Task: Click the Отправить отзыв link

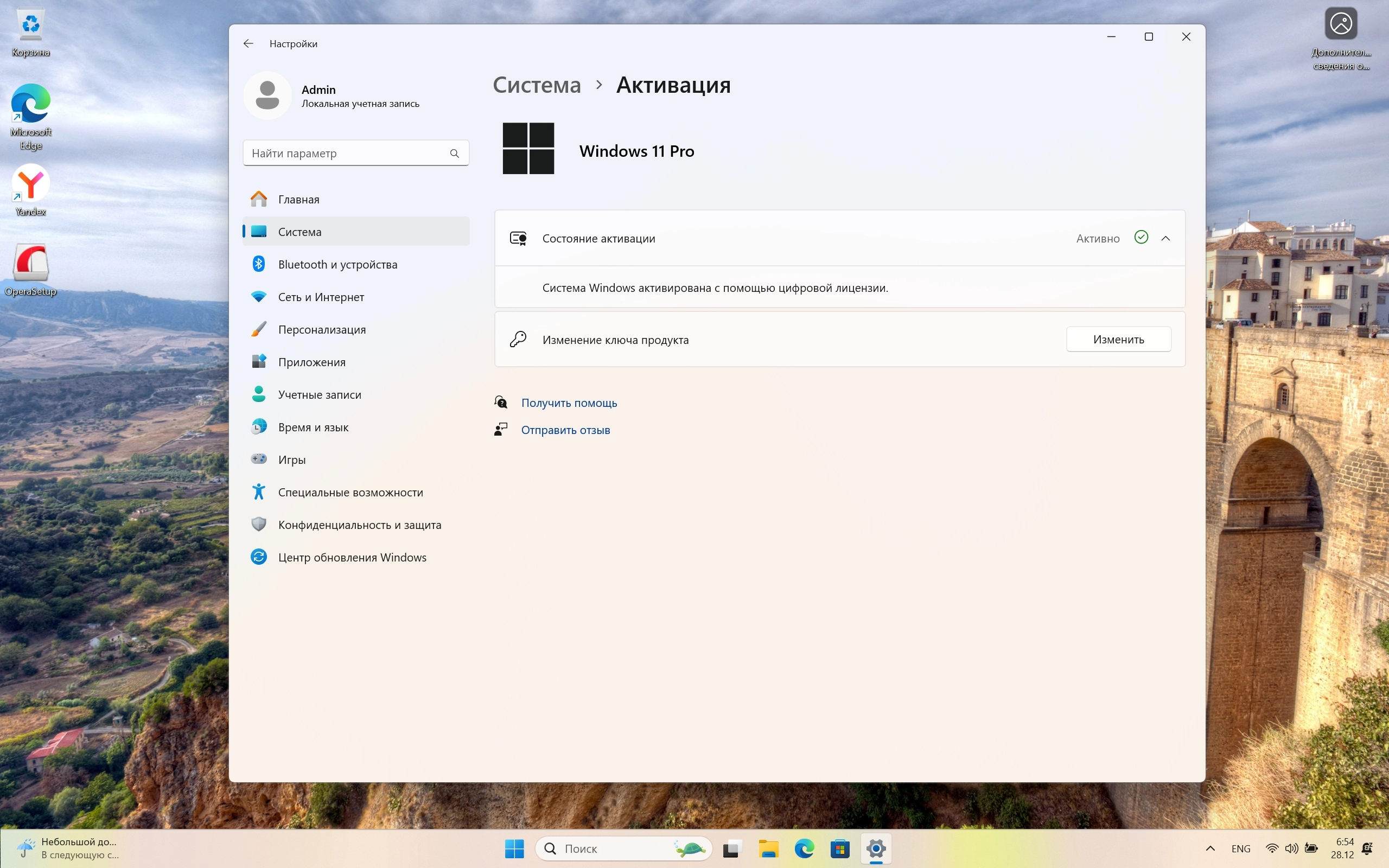Action: [565, 430]
